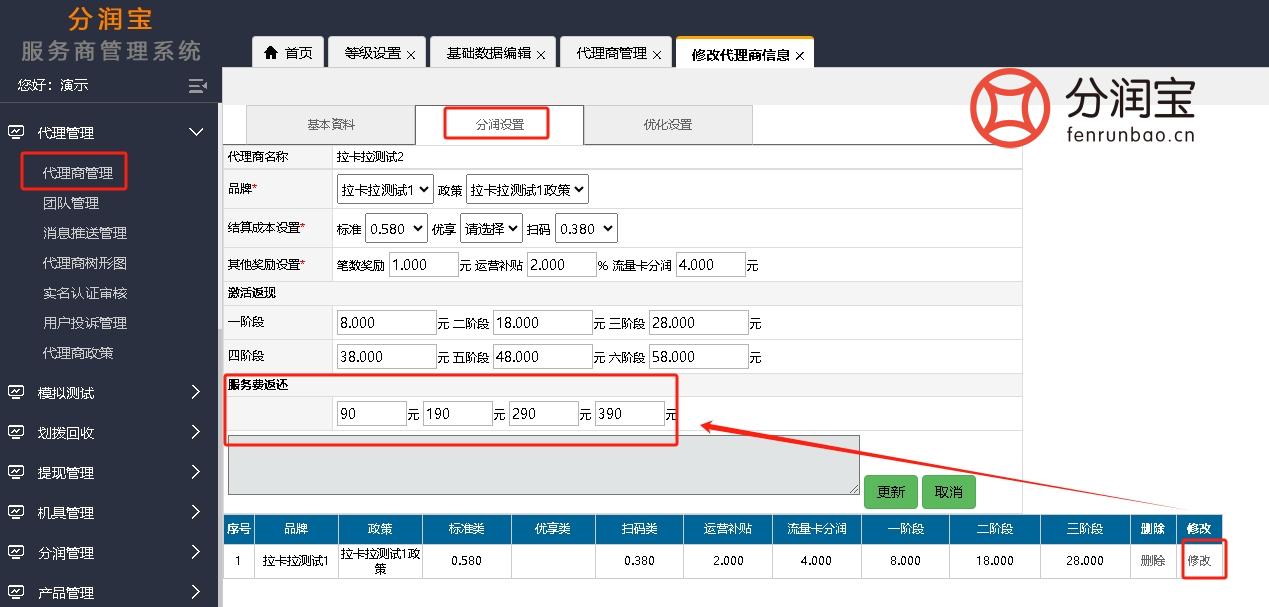Click the 模拟测试 monitor icon in sidebar
The image size is (1269, 607).
click(x=16, y=393)
